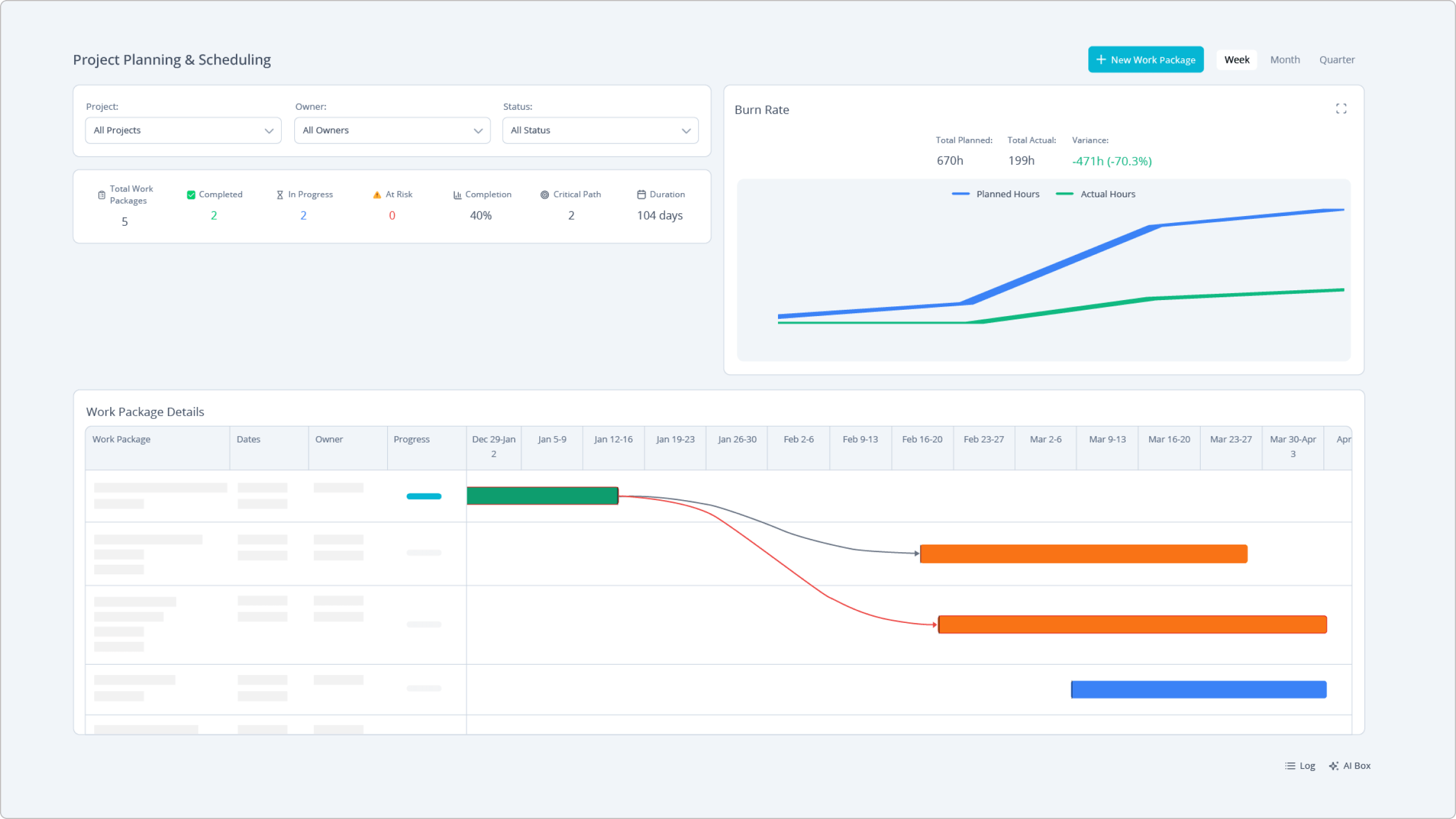The image size is (1456, 819).
Task: Expand the All Owners selector
Action: click(392, 130)
